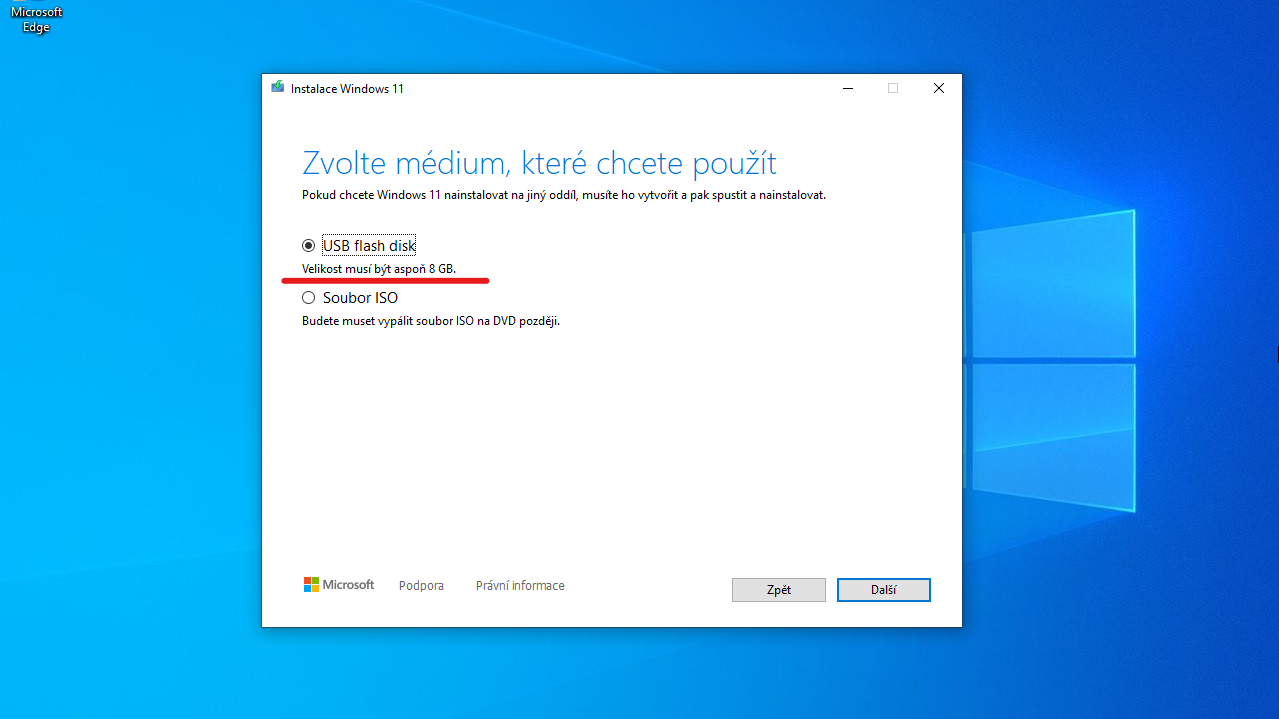This screenshot has width=1279, height=719.
Task: Click the greyed-out maximize button
Action: (x=893, y=88)
